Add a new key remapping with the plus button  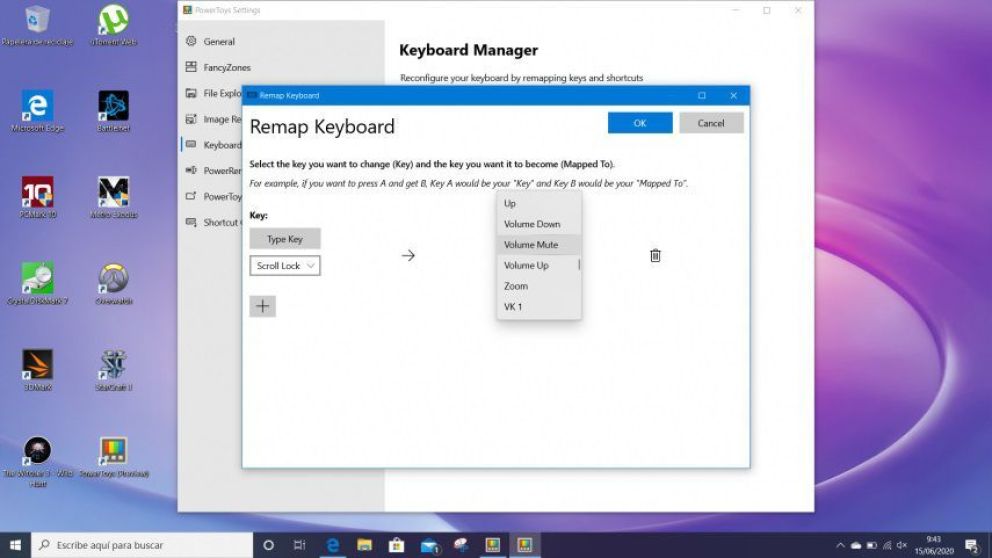(263, 306)
